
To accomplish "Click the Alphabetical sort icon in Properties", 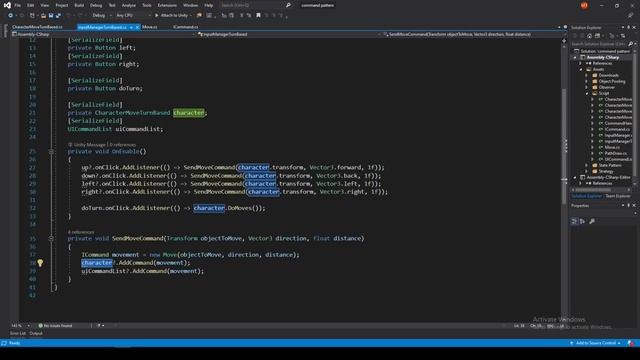I will click(582, 221).
